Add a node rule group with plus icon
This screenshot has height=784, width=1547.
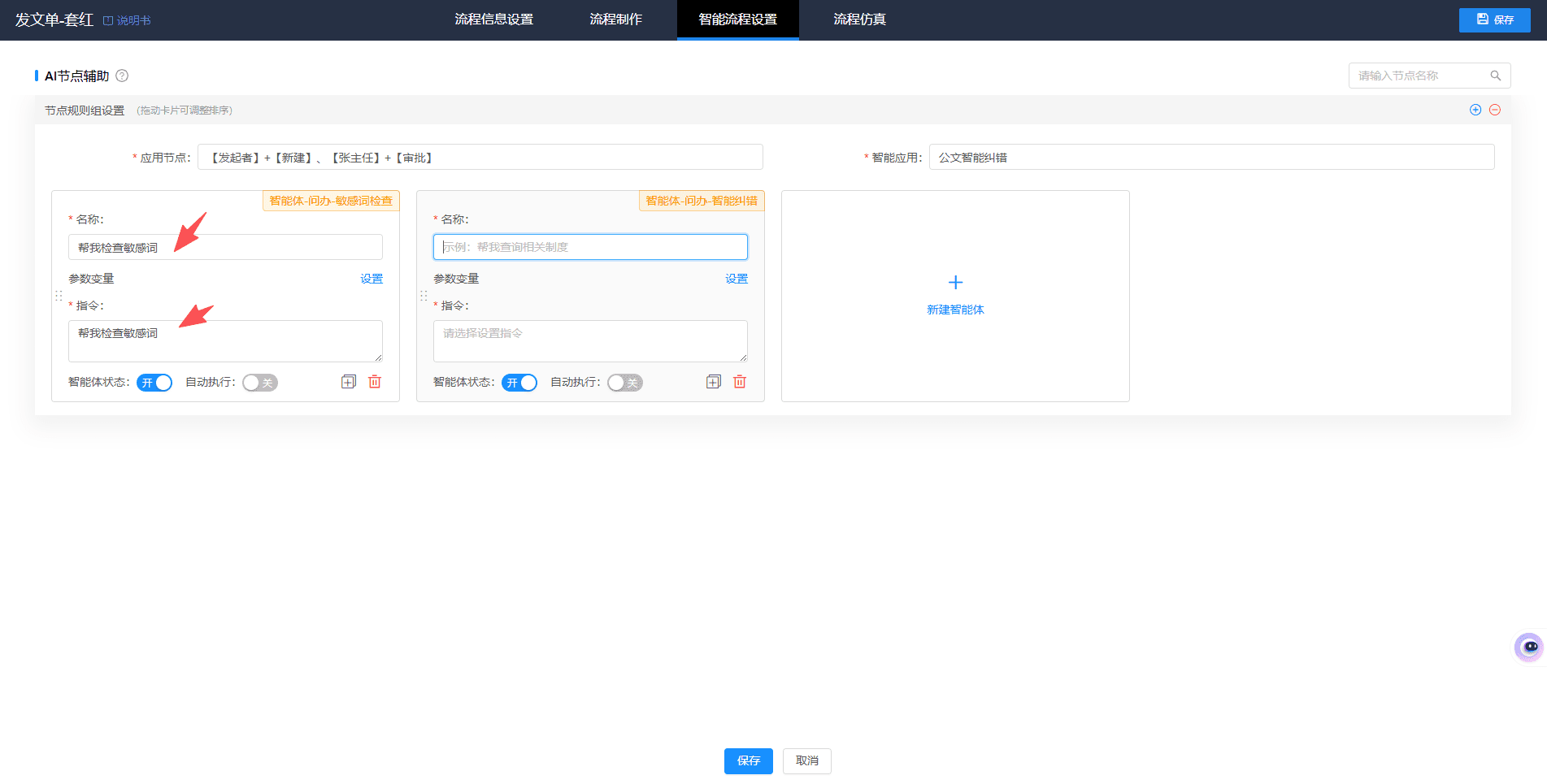(1475, 110)
